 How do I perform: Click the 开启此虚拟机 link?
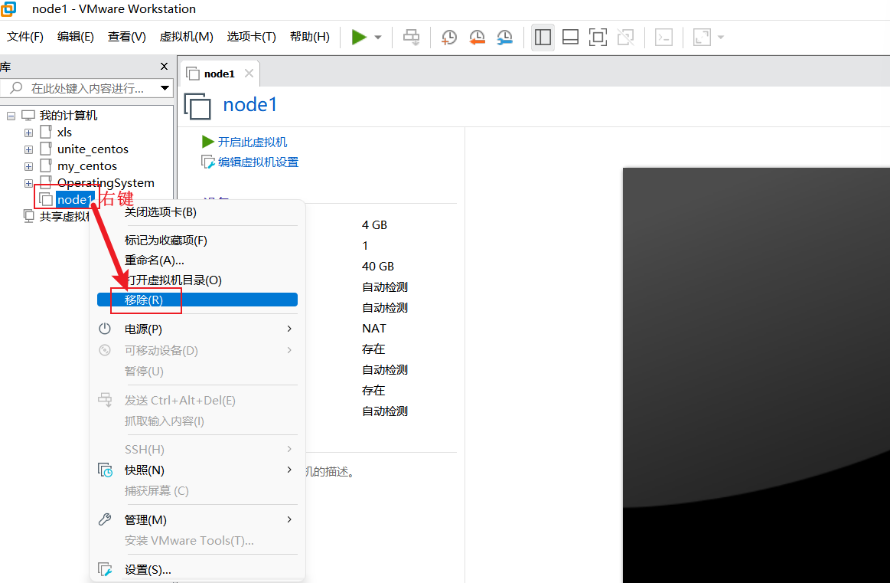coord(252,142)
